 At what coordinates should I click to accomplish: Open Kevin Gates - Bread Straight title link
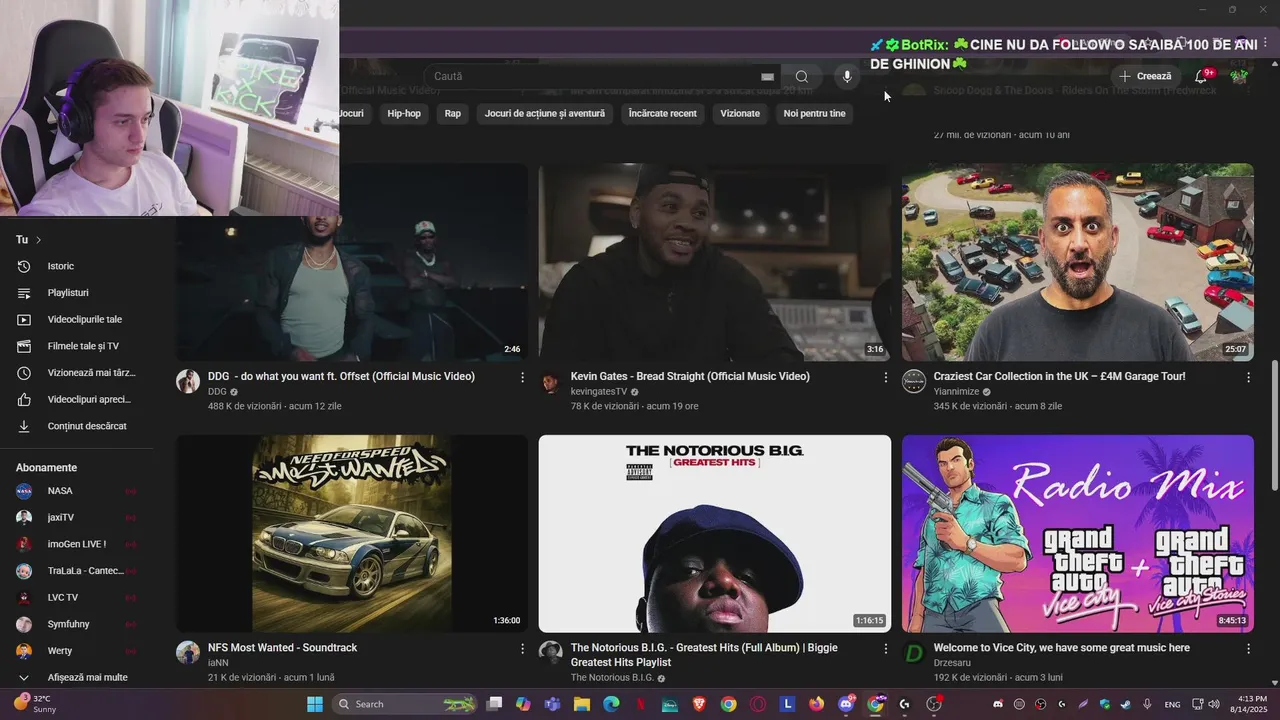pyautogui.click(x=690, y=376)
